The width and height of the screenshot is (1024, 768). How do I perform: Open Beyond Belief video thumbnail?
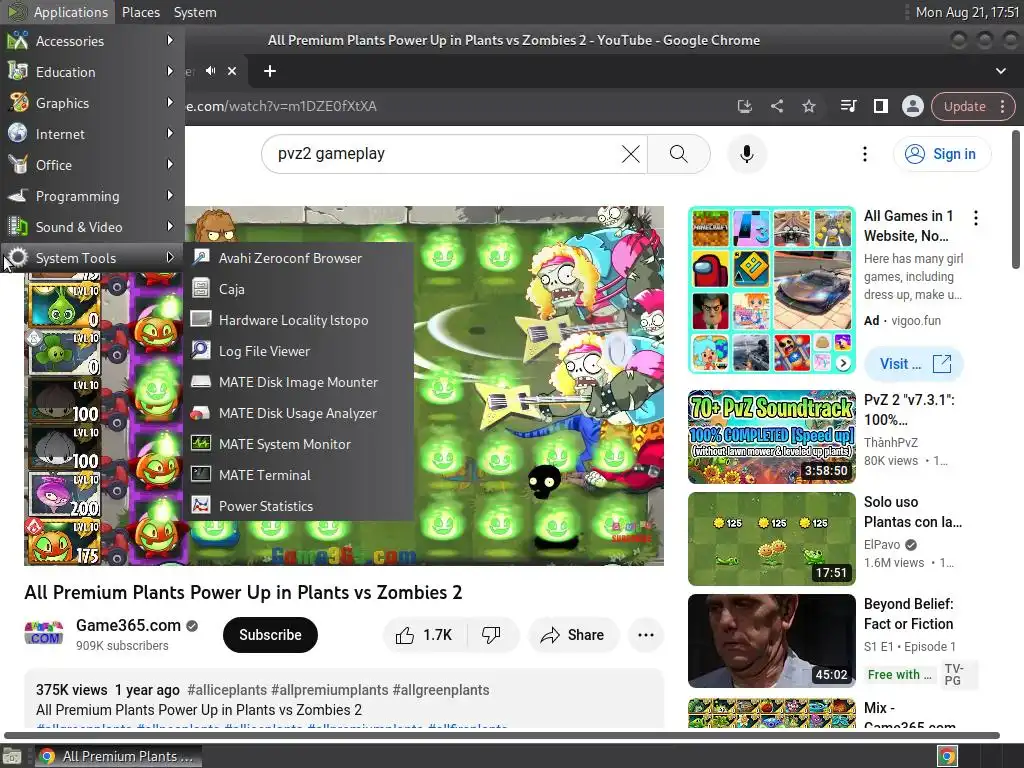click(x=772, y=641)
